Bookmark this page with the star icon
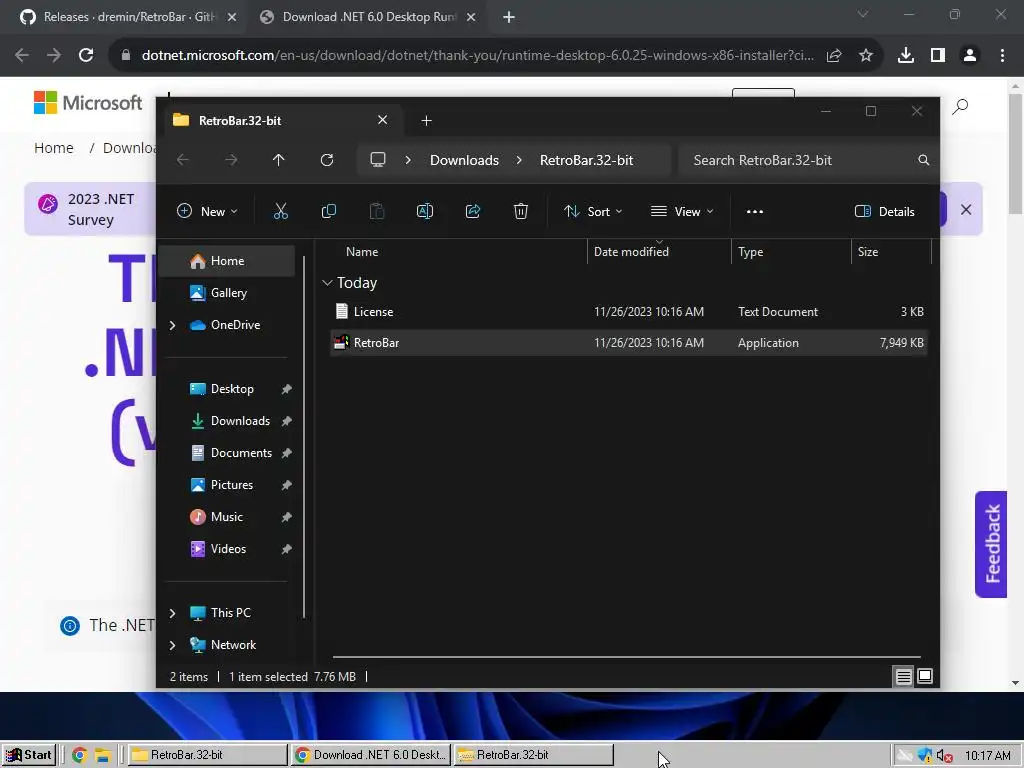 pyautogui.click(x=866, y=56)
